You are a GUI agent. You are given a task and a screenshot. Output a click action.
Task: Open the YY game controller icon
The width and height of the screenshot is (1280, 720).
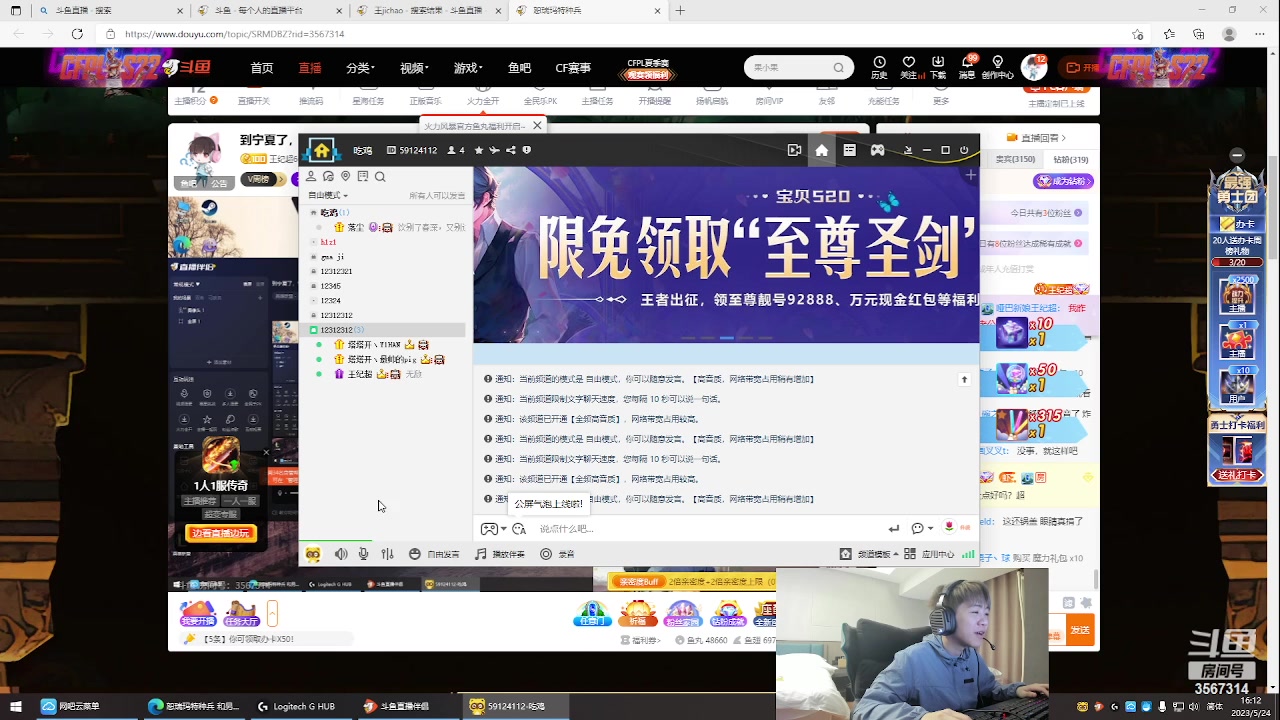877,150
